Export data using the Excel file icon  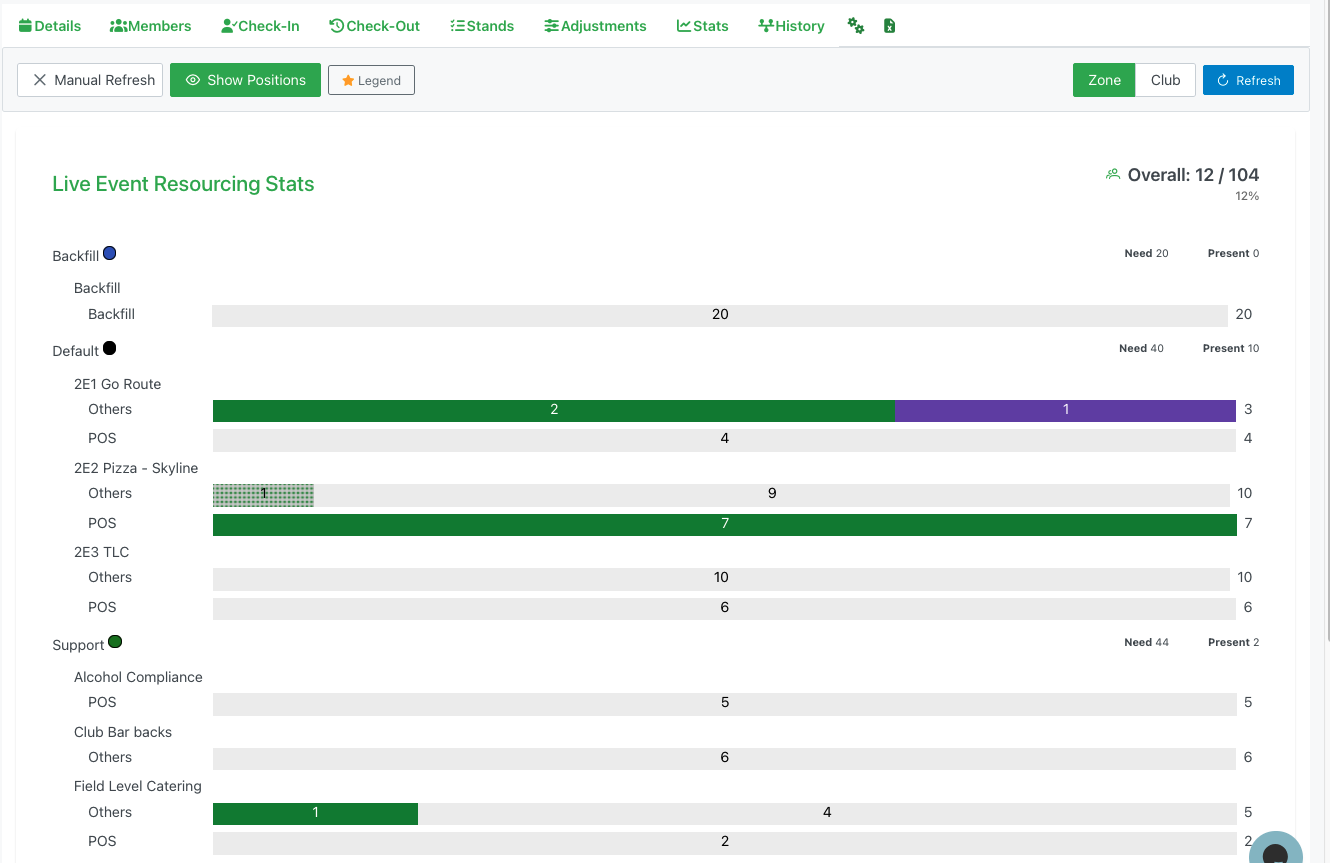[890, 26]
